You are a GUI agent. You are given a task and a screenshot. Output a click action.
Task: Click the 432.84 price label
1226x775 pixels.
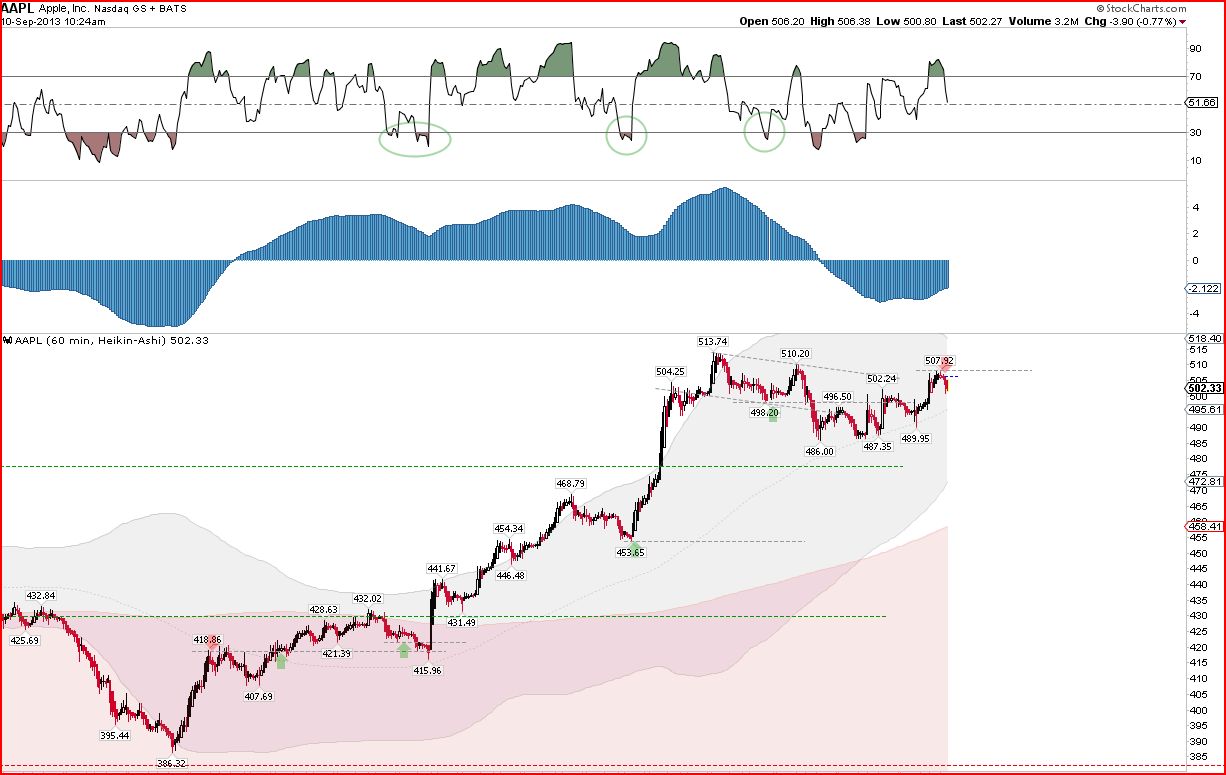click(x=40, y=595)
